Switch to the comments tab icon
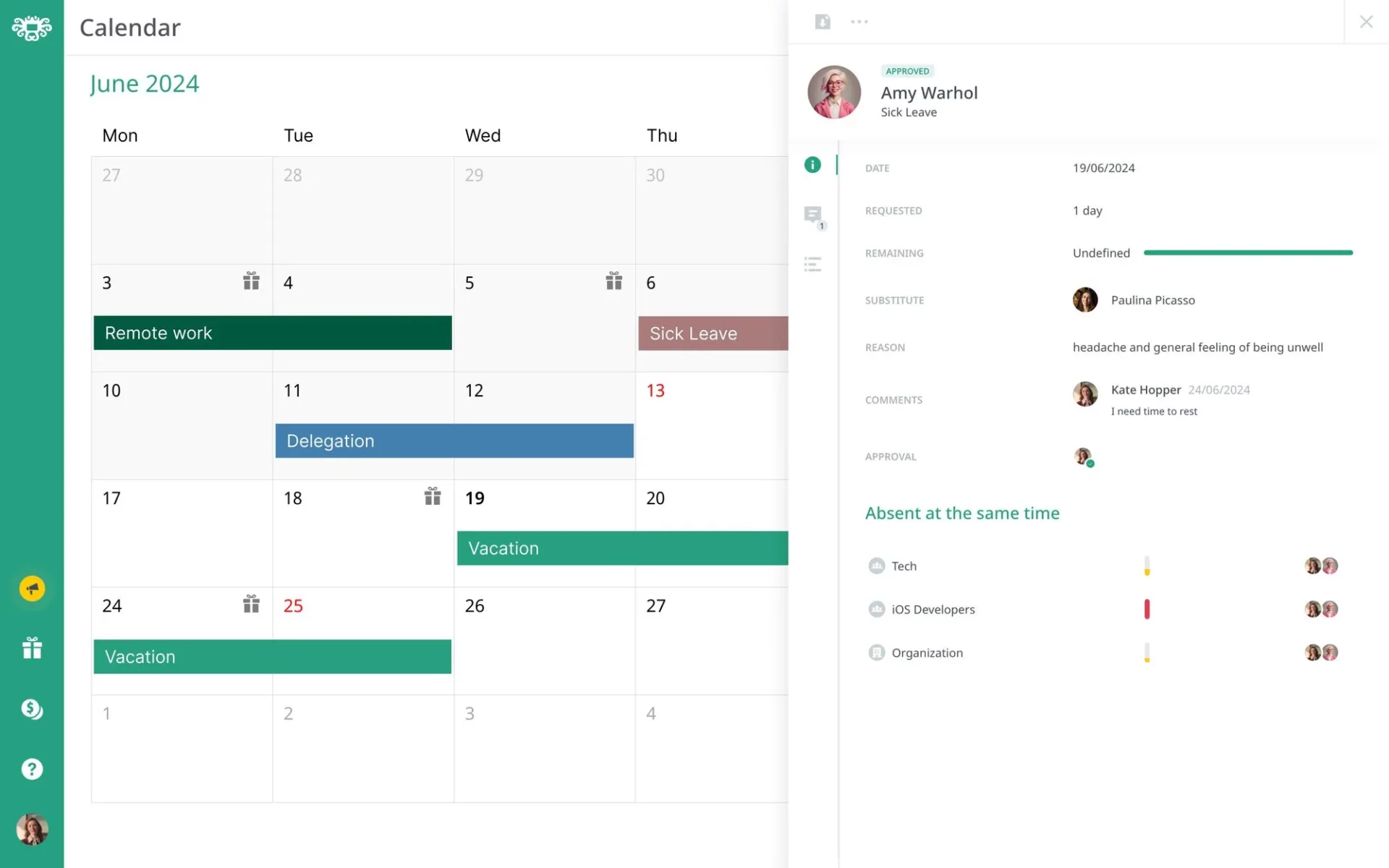 pos(813,215)
